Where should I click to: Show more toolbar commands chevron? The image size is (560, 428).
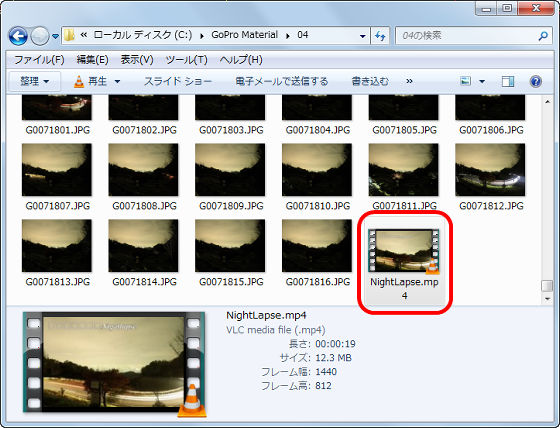[x=409, y=81]
